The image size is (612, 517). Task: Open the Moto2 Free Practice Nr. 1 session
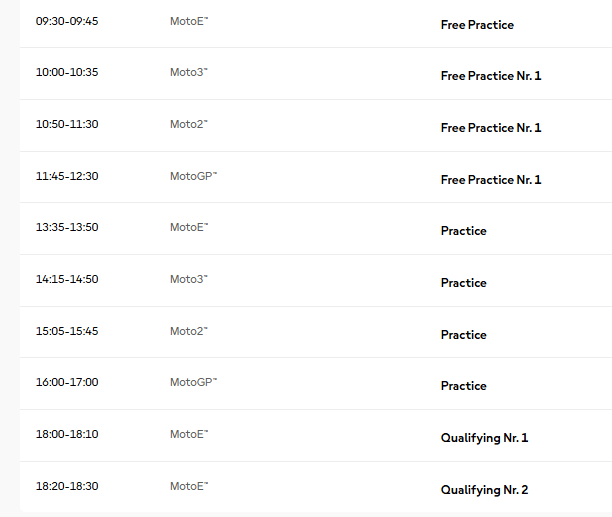pos(490,128)
